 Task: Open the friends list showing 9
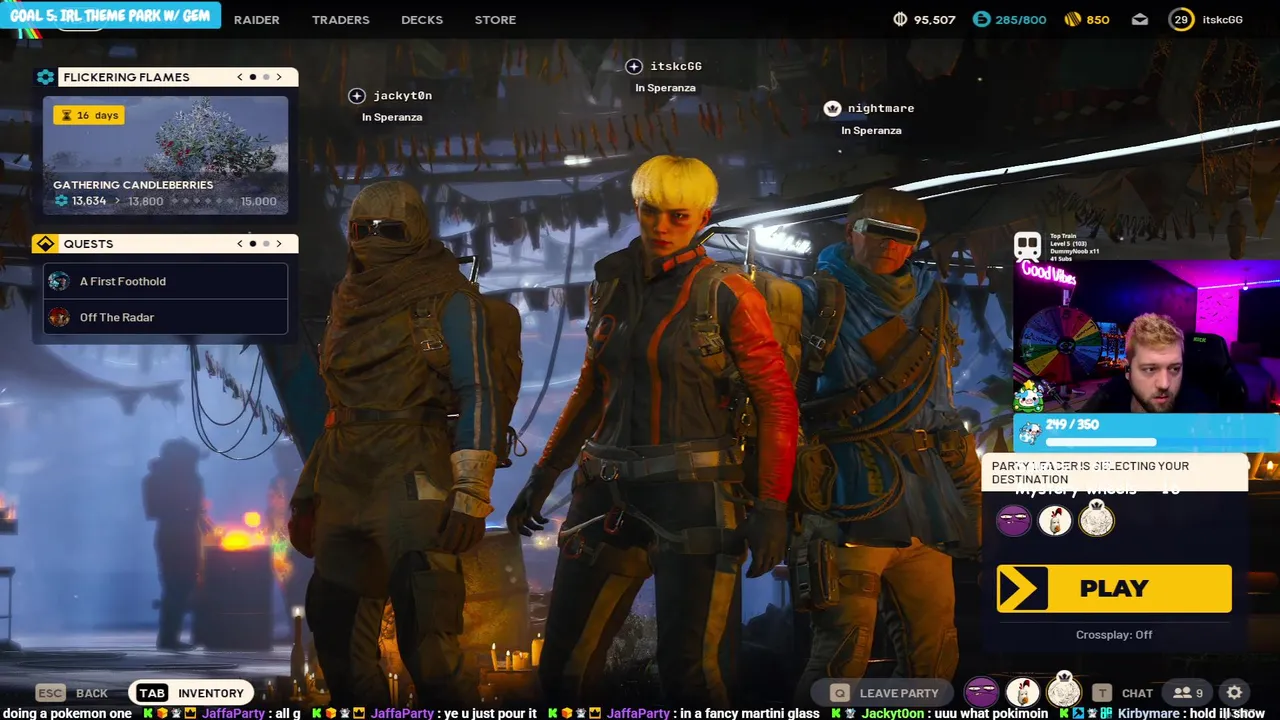(1188, 693)
